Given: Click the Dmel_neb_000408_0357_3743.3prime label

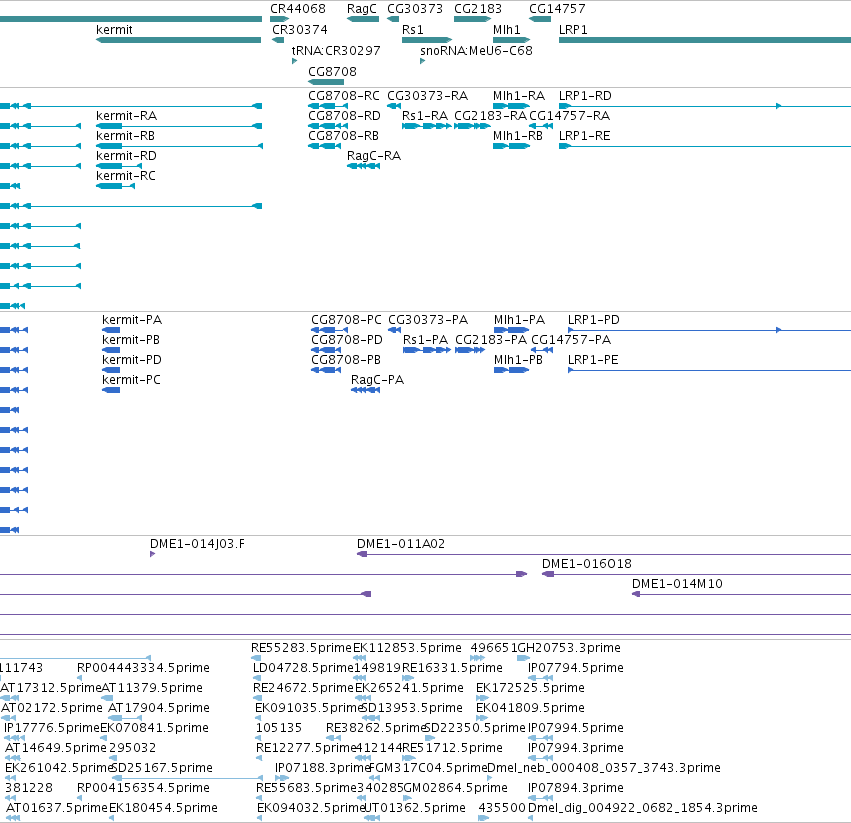Looking at the screenshot, I should [x=604, y=768].
